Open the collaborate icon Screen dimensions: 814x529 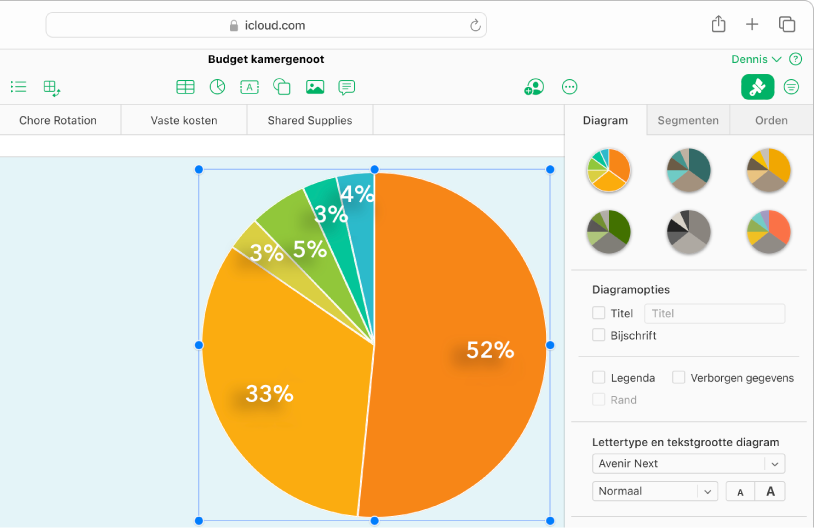click(534, 87)
